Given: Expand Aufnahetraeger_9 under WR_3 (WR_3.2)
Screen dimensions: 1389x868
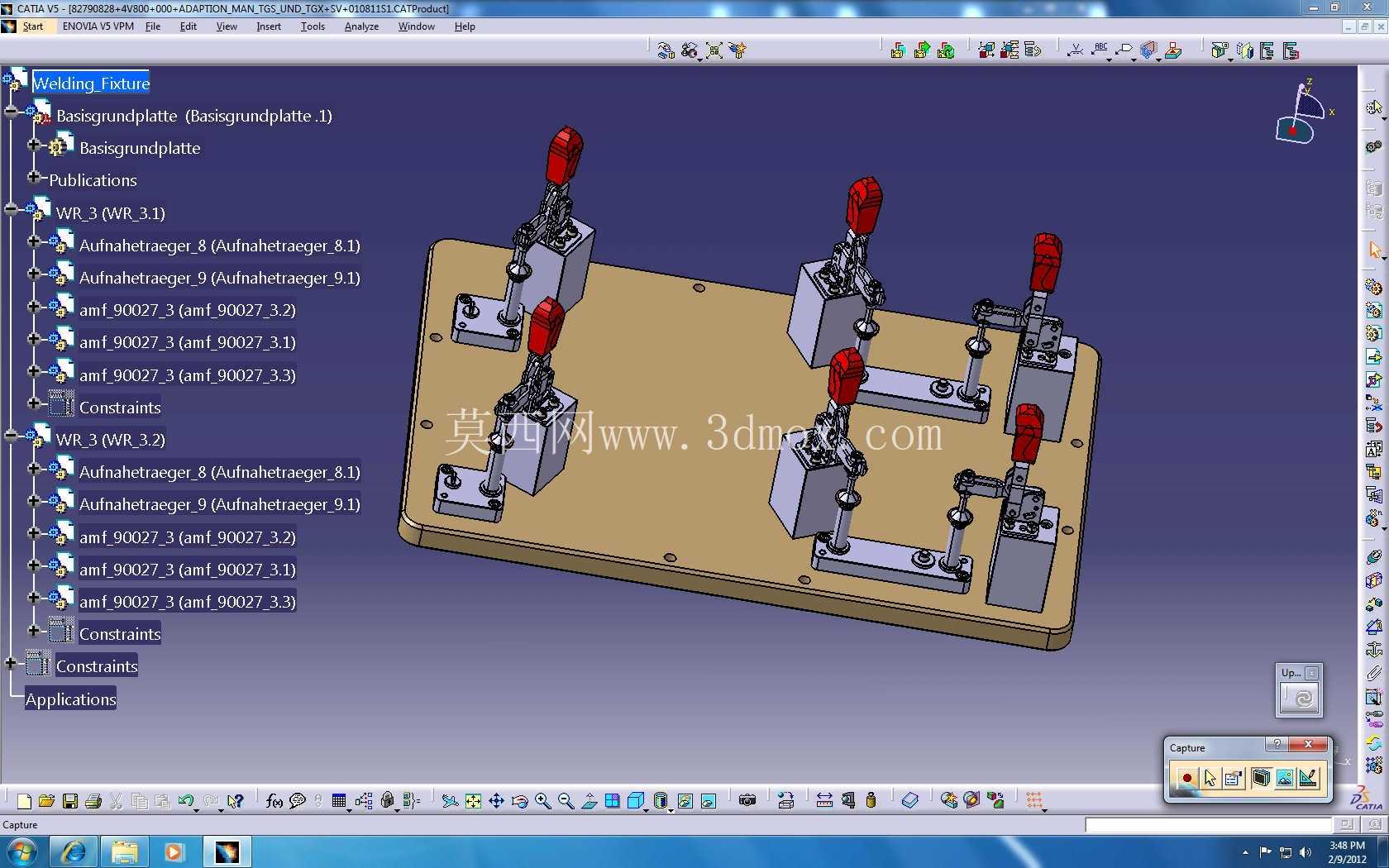Looking at the screenshot, I should pyautogui.click(x=34, y=500).
